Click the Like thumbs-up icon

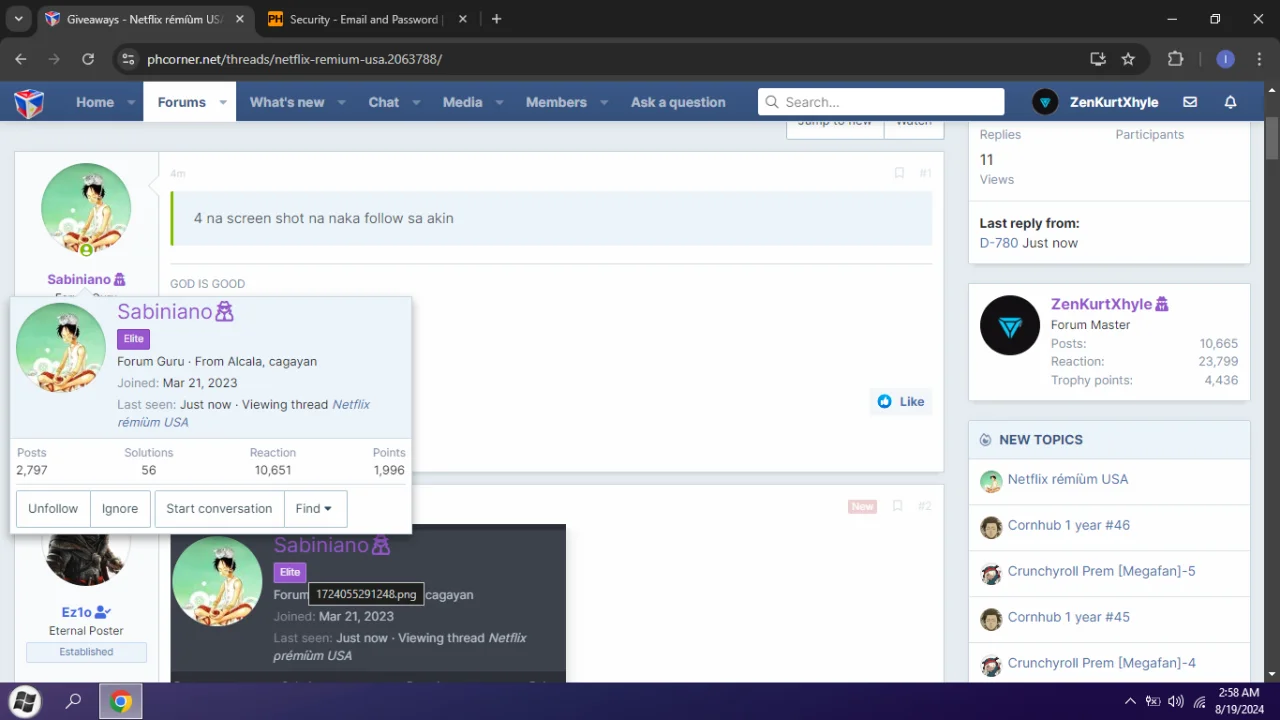(x=884, y=401)
